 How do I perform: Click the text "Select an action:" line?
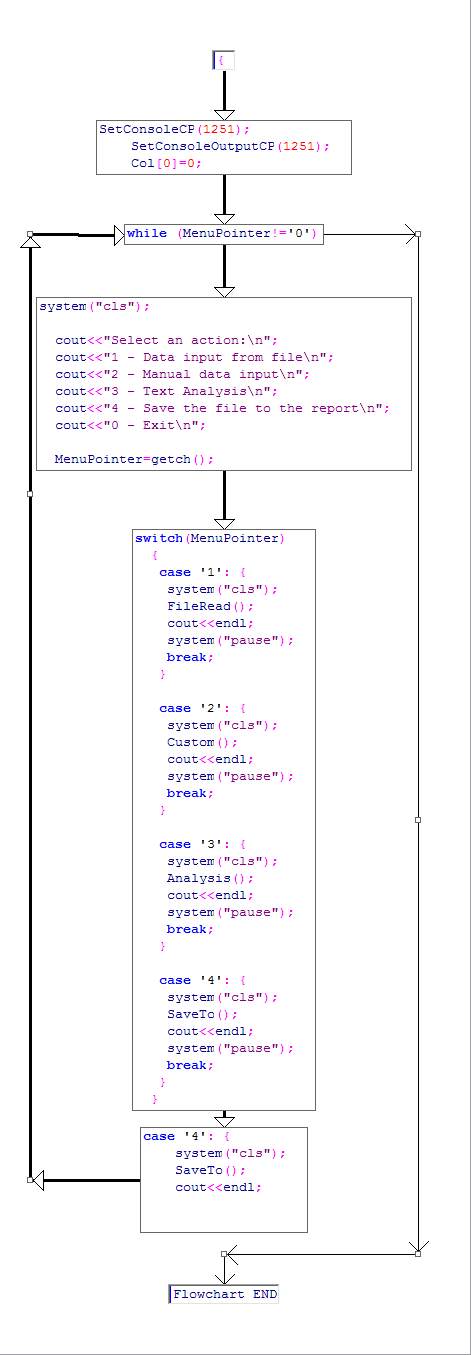167,340
